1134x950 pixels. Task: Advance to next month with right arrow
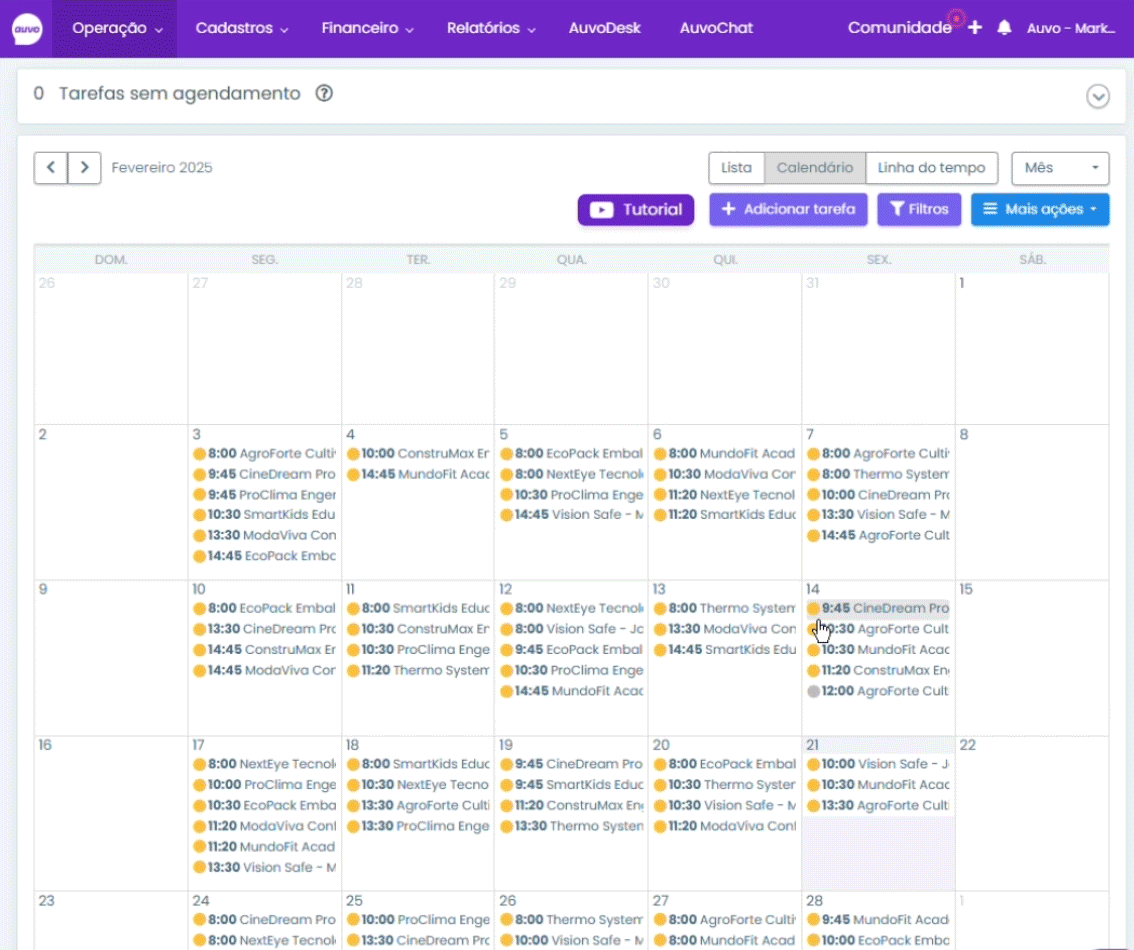tap(85, 168)
